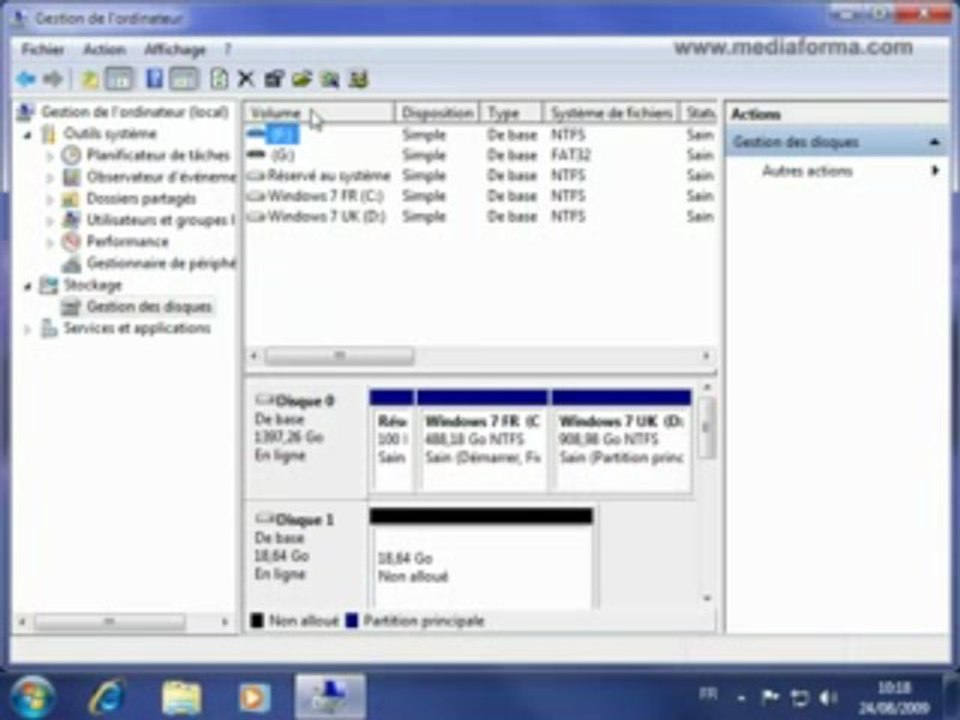
Task: Click the open-folder toolbar icon
Action: tap(301, 79)
